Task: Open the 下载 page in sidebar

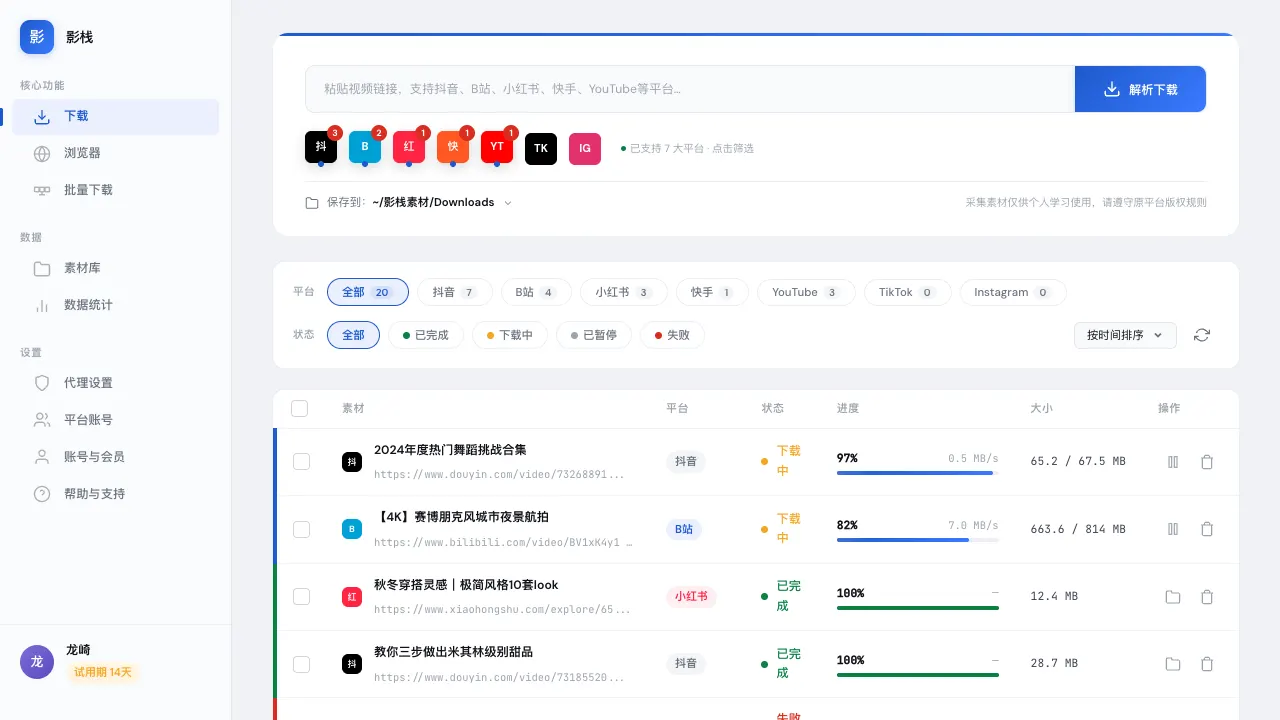Action: [x=115, y=116]
